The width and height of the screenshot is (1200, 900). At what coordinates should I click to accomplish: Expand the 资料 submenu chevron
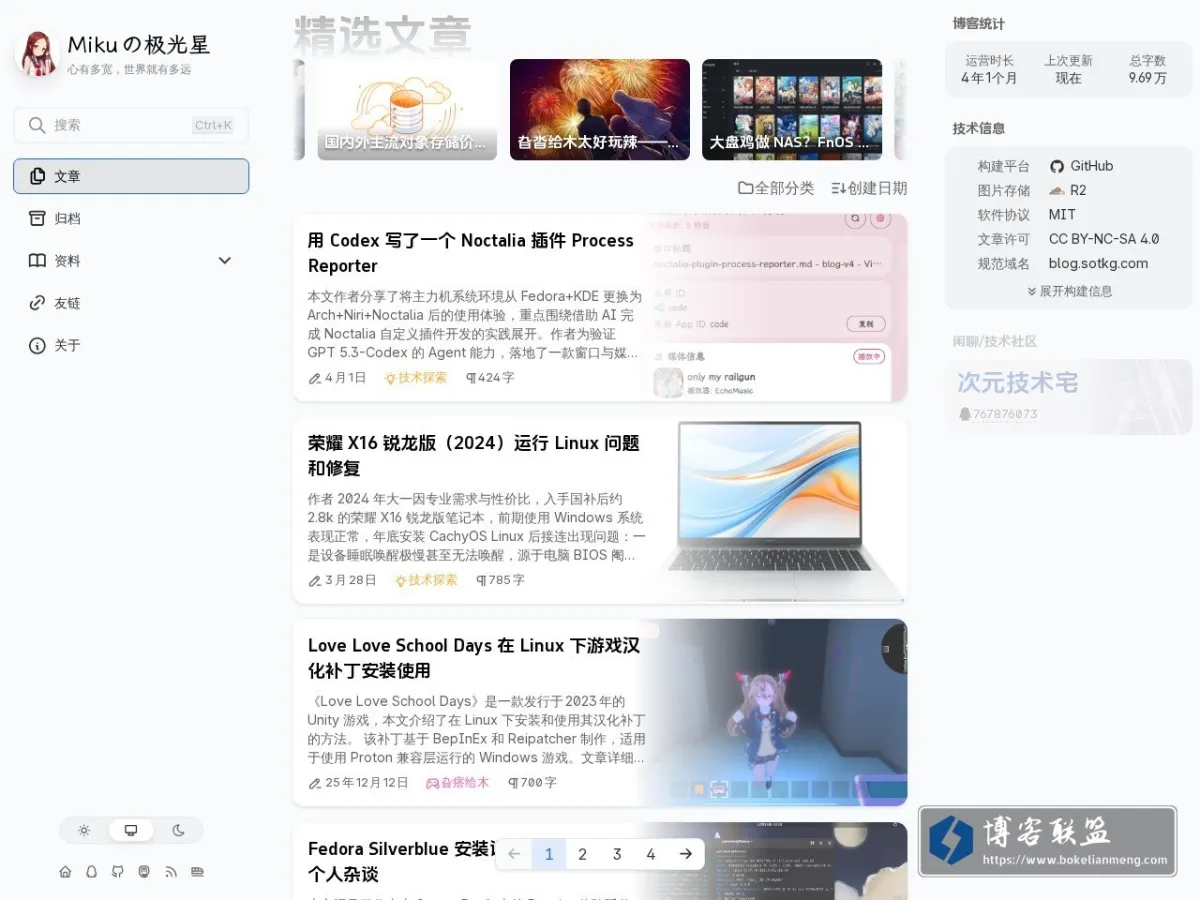pyautogui.click(x=224, y=261)
